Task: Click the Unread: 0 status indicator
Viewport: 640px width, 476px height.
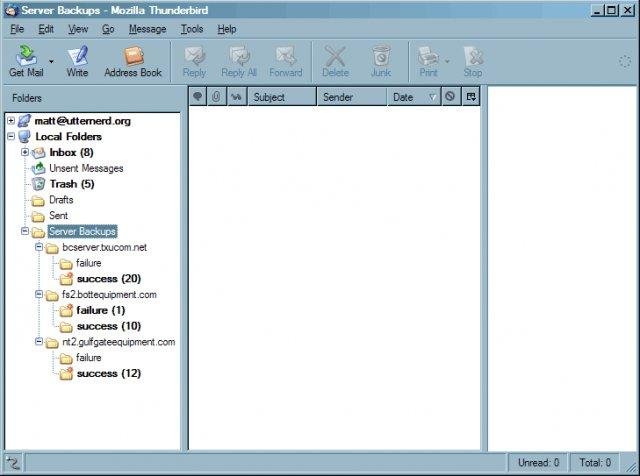Action: (x=538, y=463)
